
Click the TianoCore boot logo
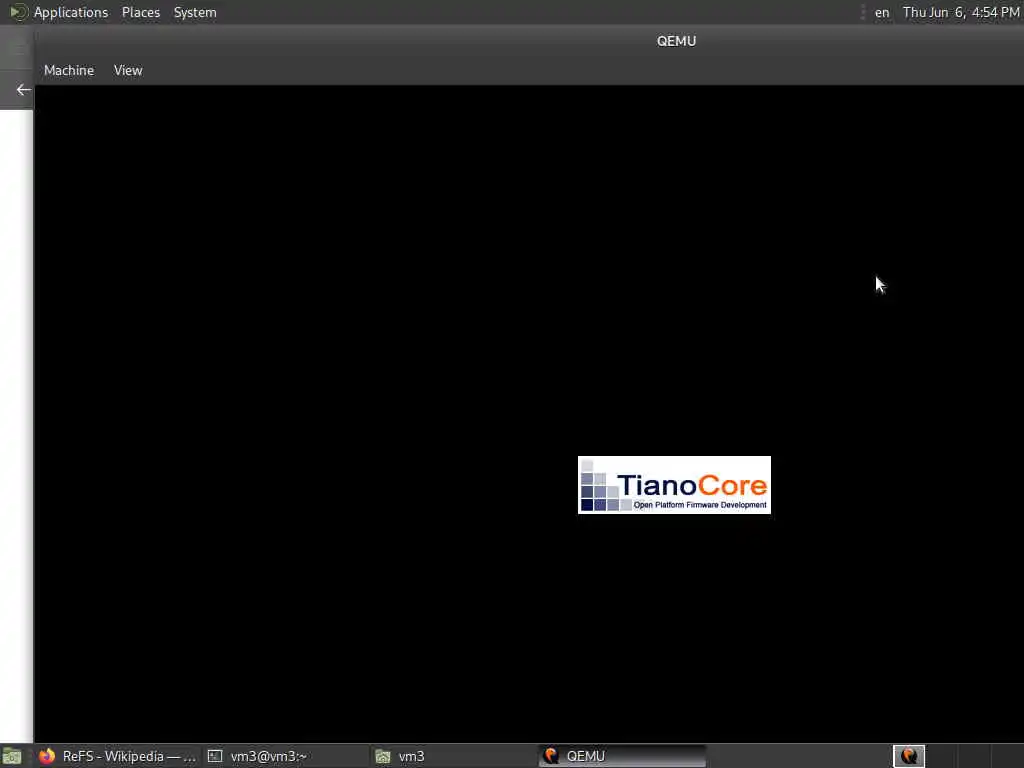coord(674,485)
